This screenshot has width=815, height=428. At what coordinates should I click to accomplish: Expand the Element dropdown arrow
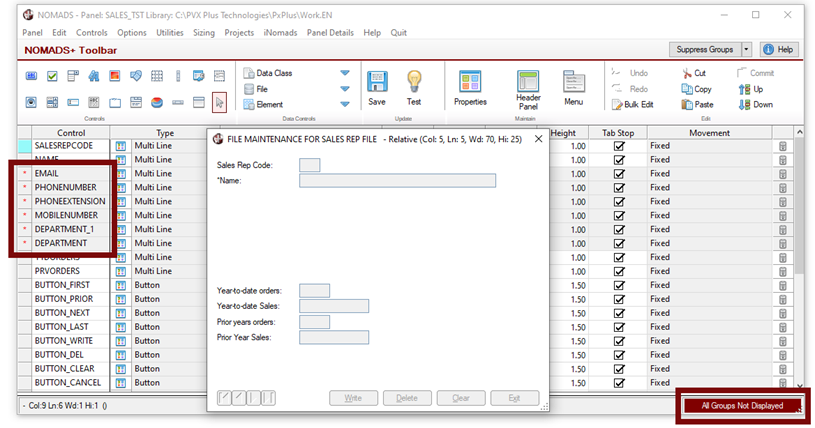point(345,104)
